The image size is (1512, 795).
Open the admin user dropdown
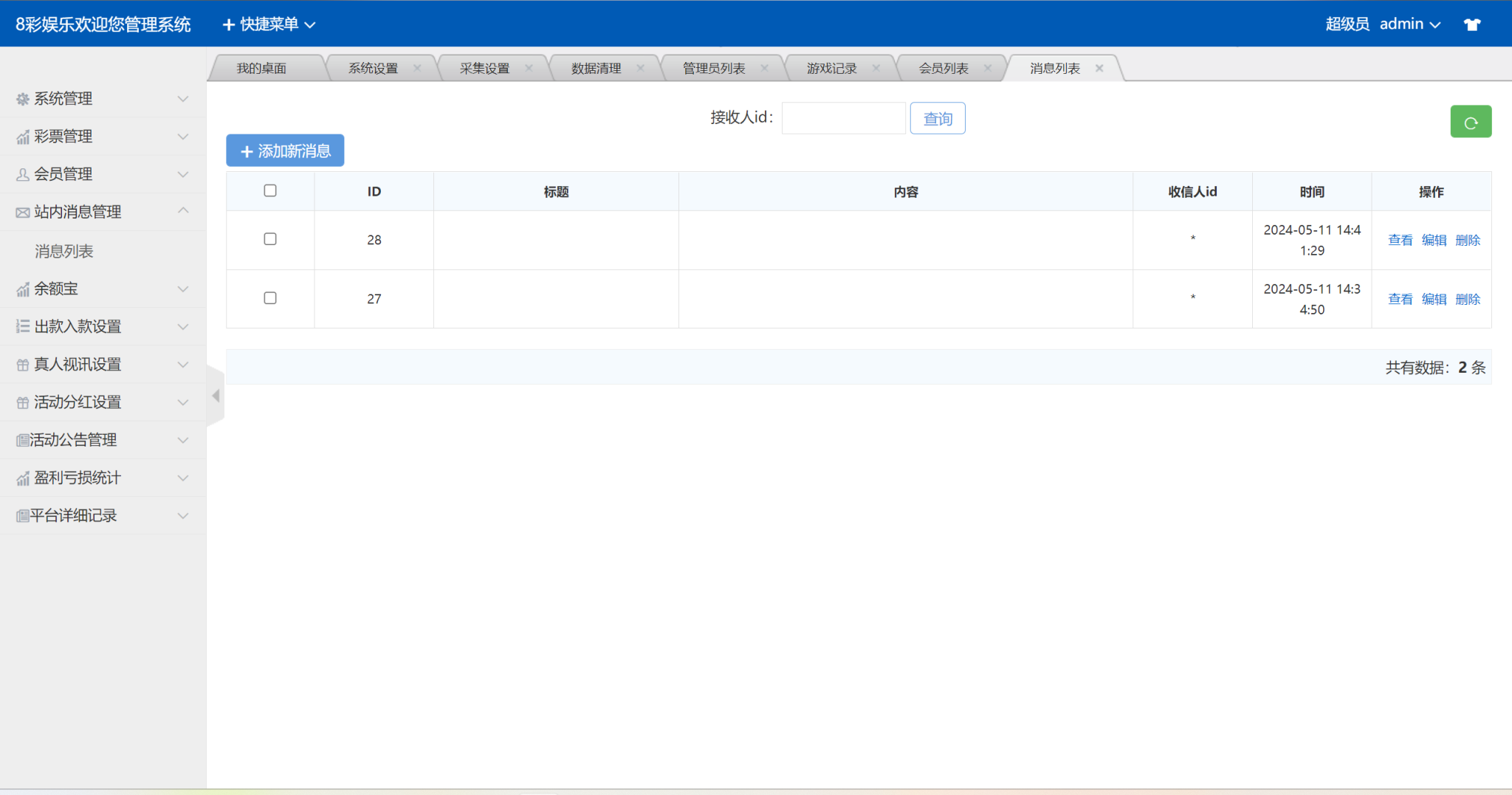(1409, 24)
